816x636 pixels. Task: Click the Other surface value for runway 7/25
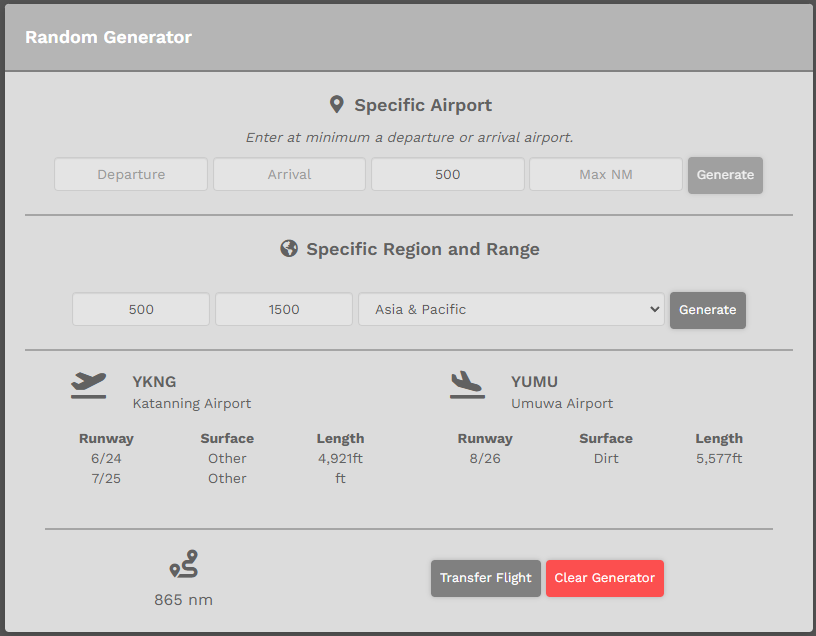tap(227, 478)
